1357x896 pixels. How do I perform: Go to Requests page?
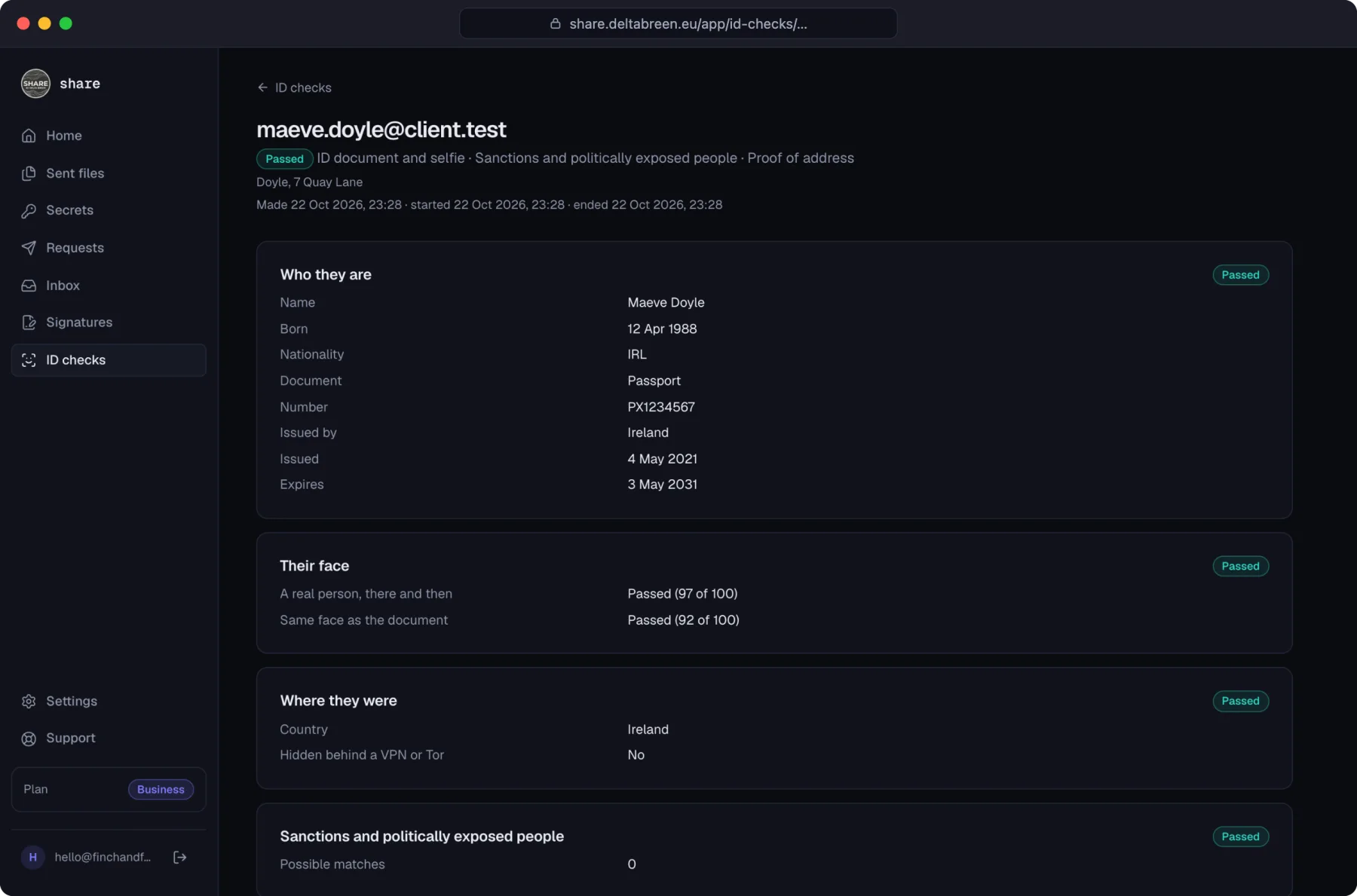point(109,248)
